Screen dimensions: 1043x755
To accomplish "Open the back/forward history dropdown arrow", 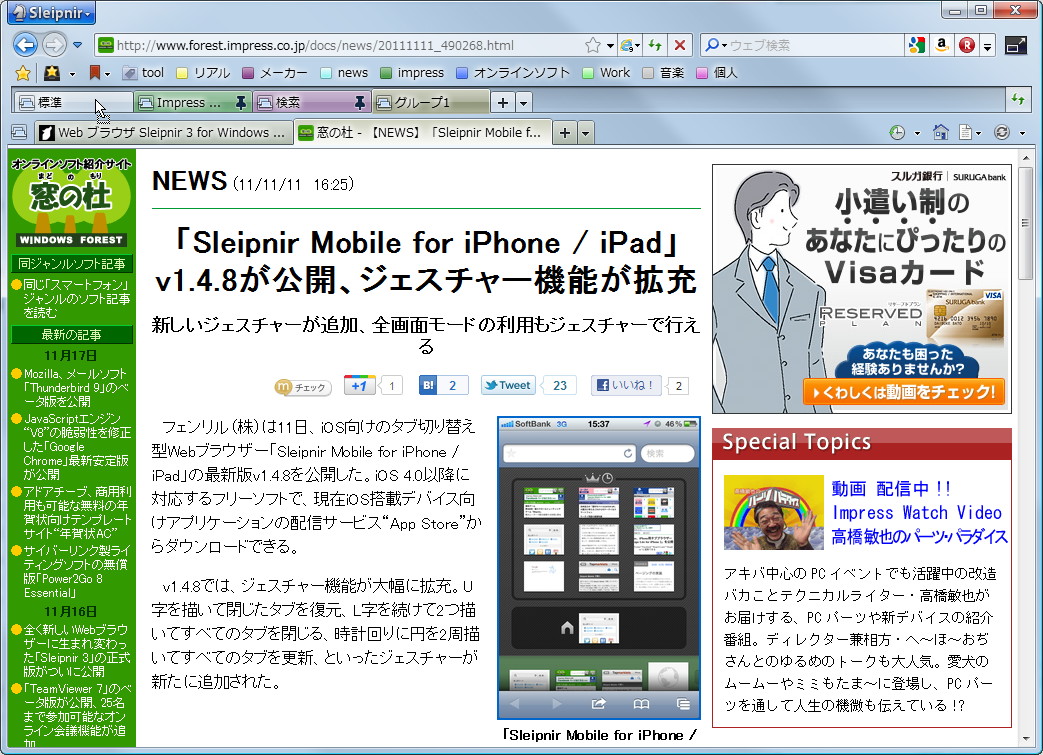I will [x=77, y=45].
